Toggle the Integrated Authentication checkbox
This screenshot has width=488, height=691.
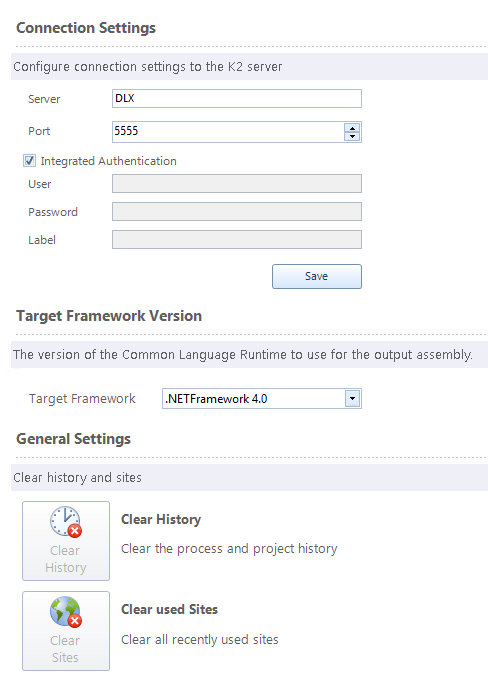coord(29,161)
